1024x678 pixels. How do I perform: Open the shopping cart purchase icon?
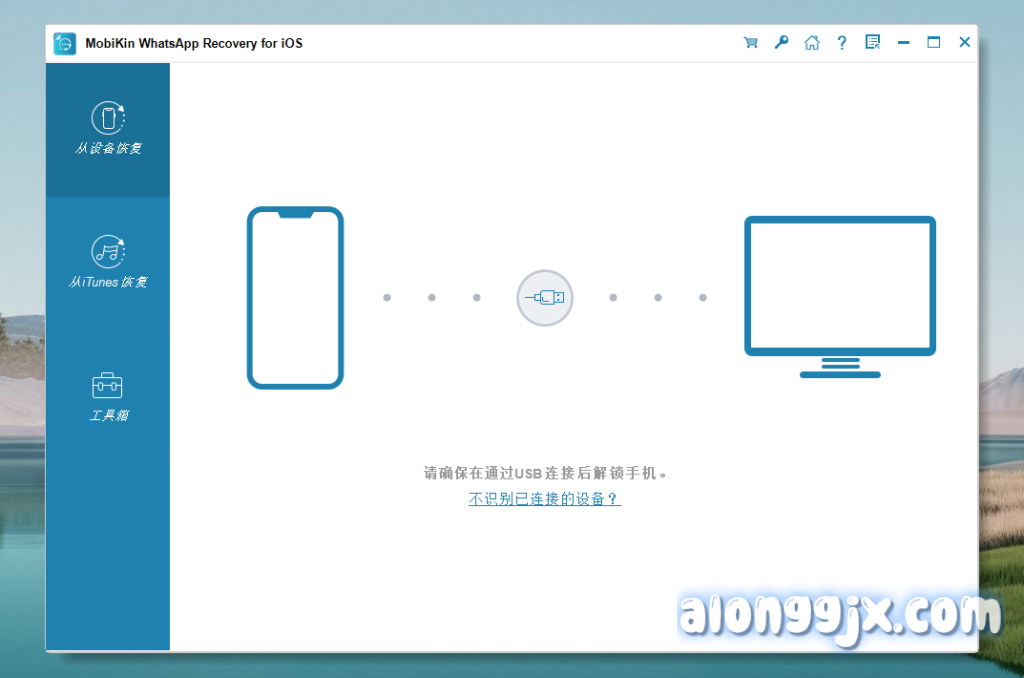(x=750, y=43)
